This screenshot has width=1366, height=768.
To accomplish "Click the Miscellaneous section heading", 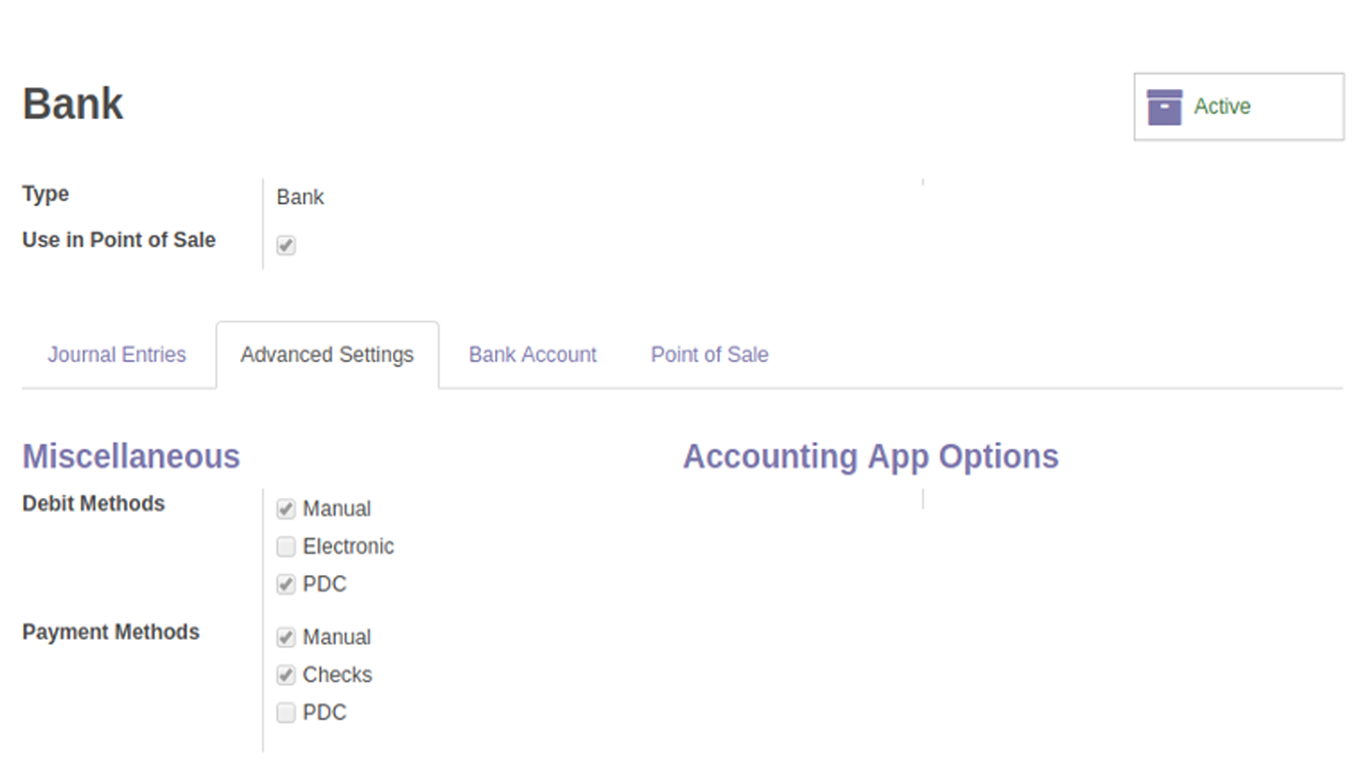I will 131,456.
